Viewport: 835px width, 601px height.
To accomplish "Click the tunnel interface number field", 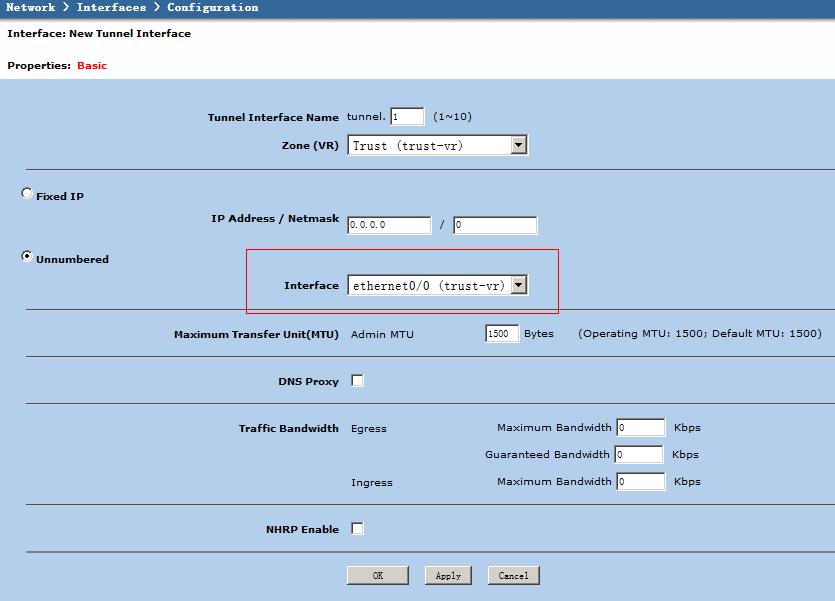I will (x=407, y=117).
